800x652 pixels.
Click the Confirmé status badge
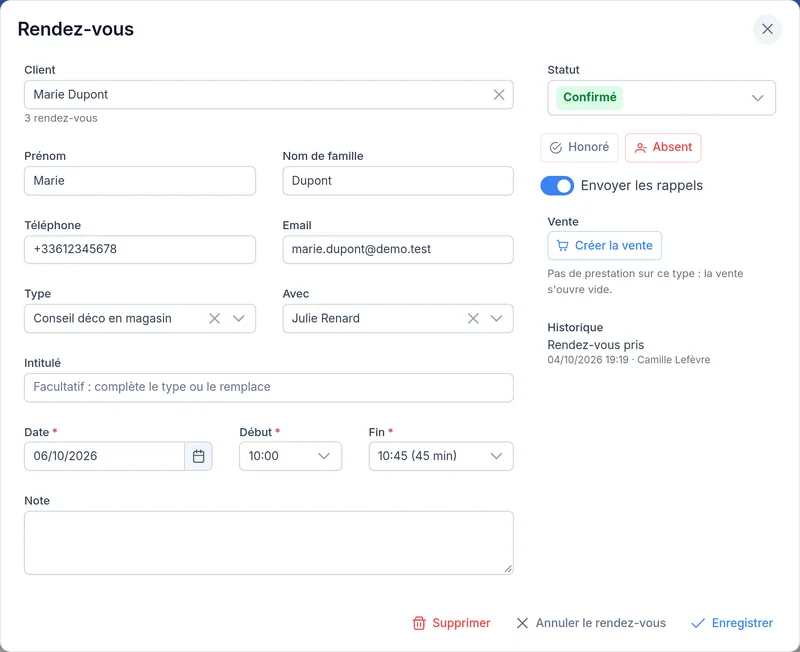[589, 97]
